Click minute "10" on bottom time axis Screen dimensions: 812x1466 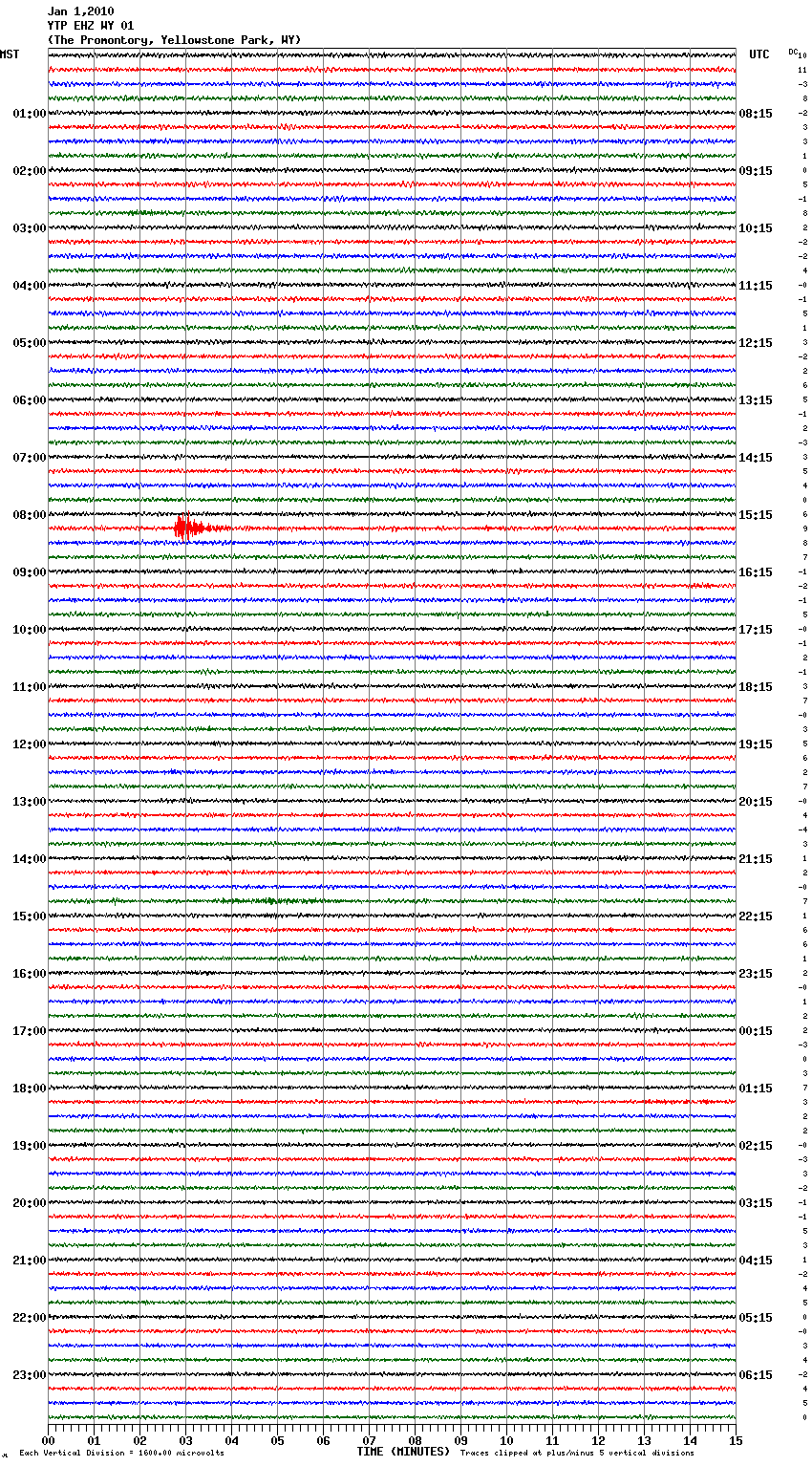pyautogui.click(x=506, y=1439)
